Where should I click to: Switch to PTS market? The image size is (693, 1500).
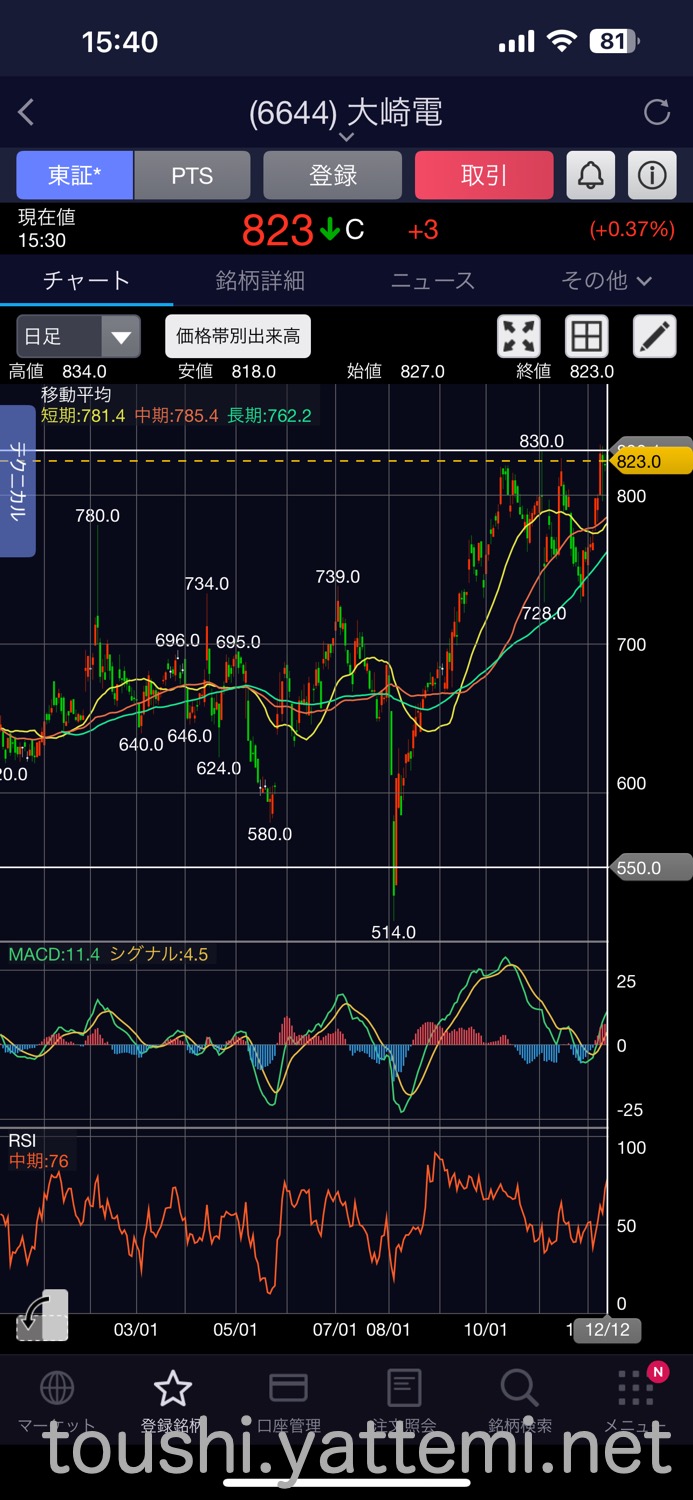point(192,176)
